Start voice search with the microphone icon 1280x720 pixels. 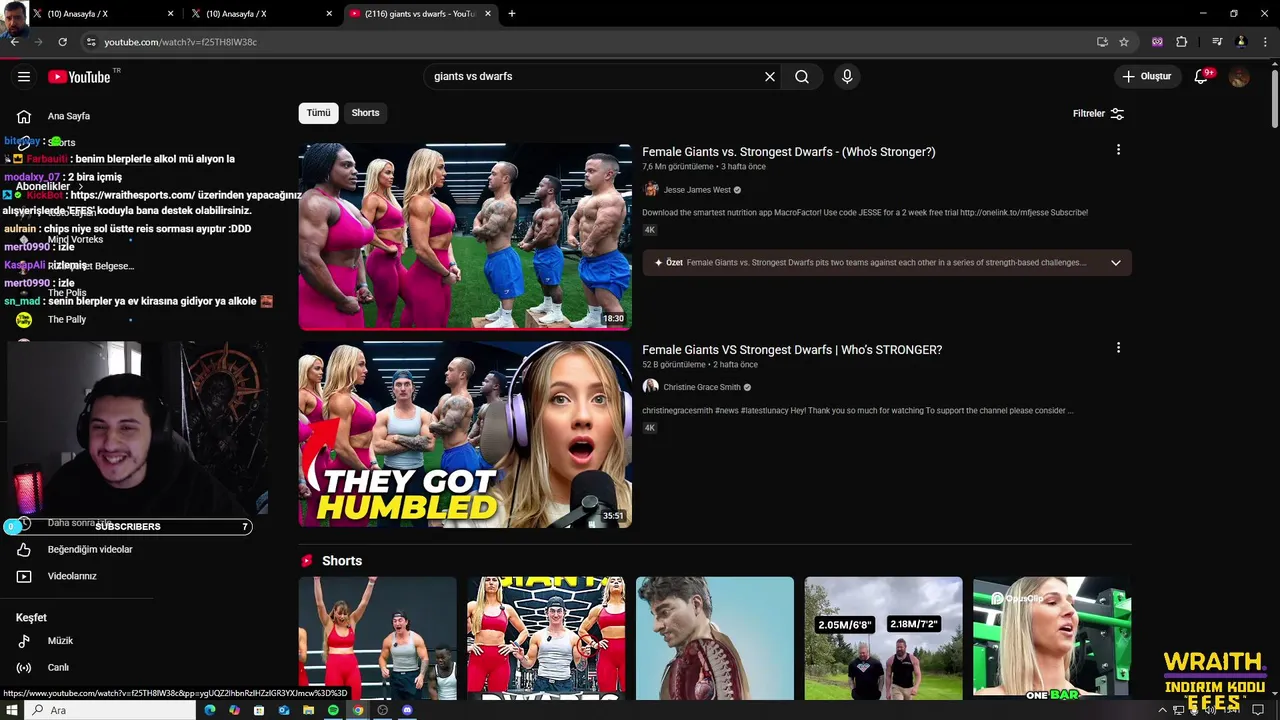(847, 77)
